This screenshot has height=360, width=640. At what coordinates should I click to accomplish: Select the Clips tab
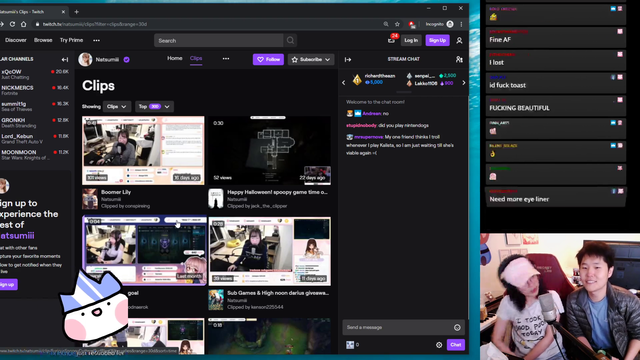click(196, 58)
